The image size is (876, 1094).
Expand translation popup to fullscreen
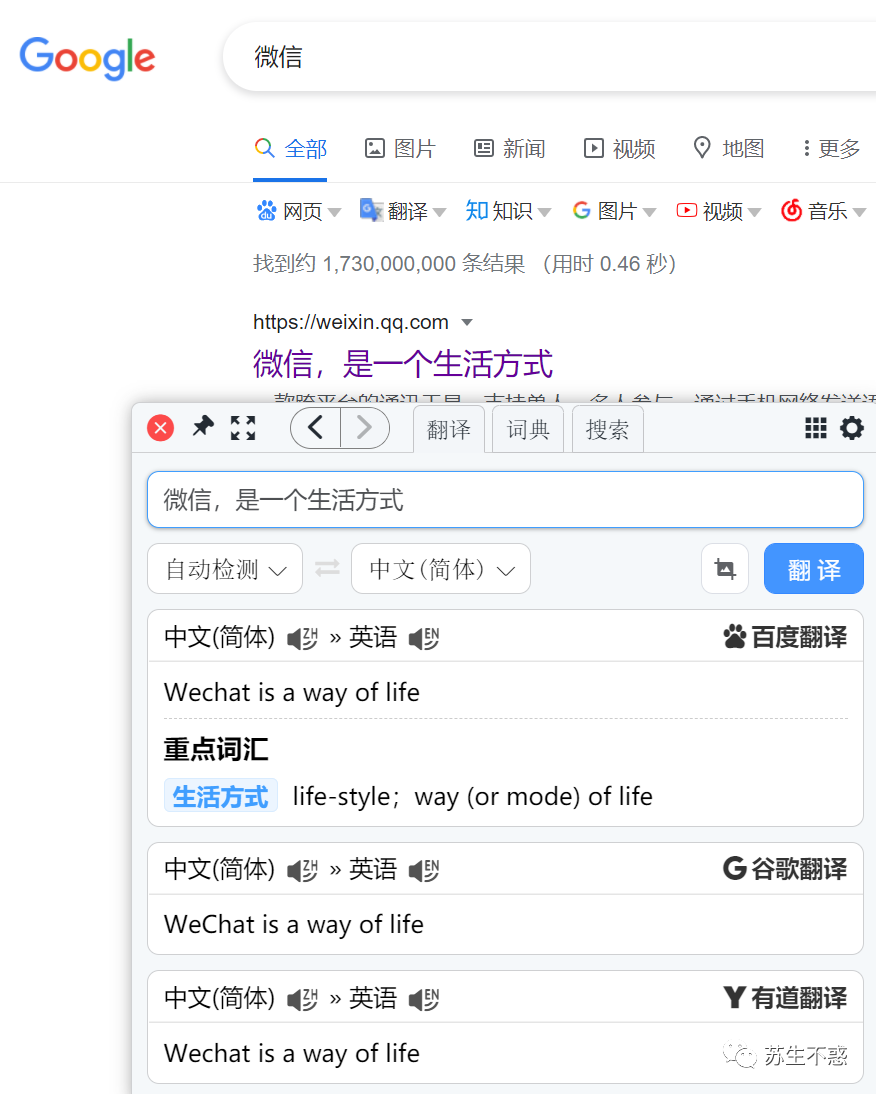(243, 428)
